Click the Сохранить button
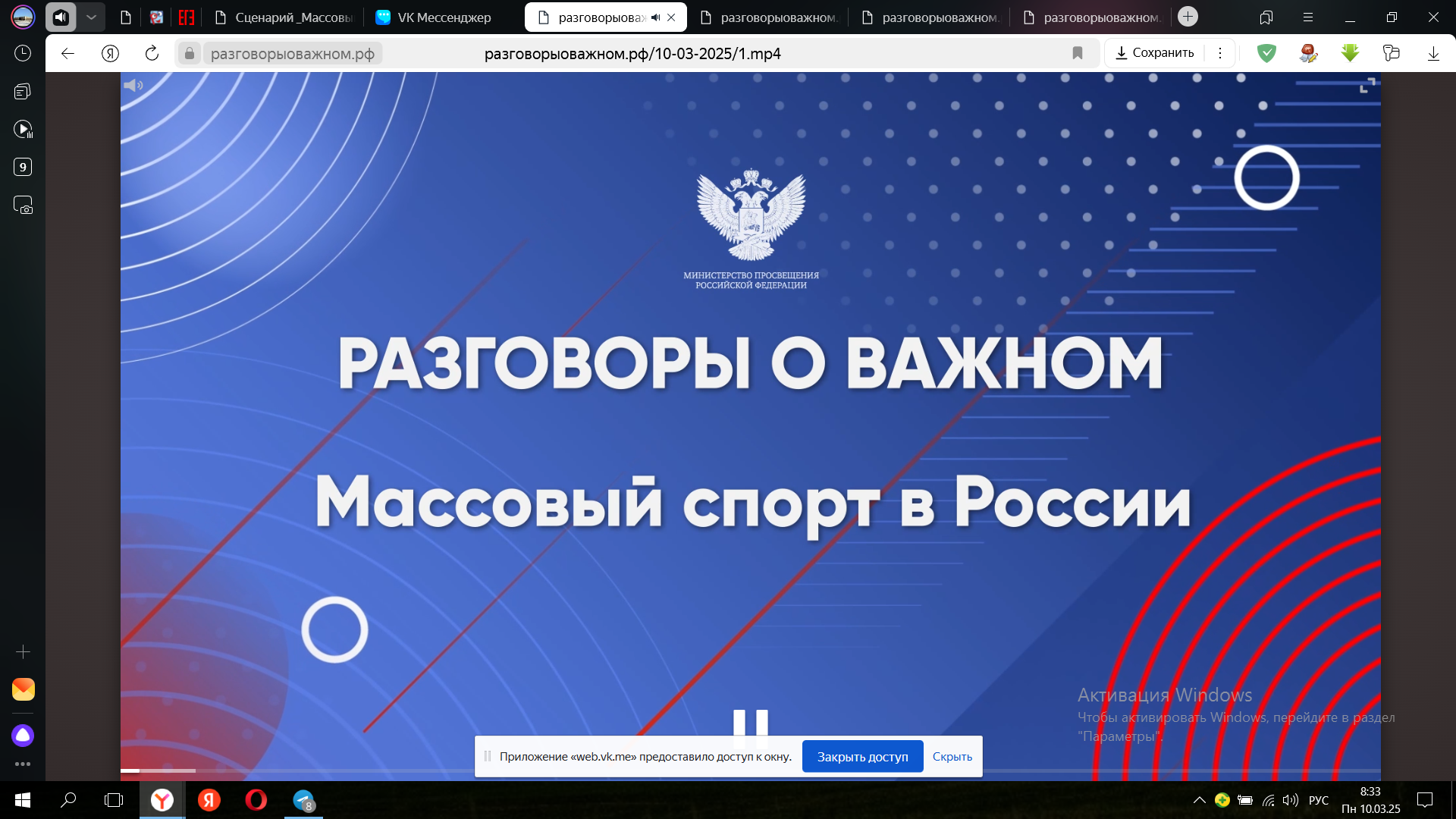 [1154, 53]
